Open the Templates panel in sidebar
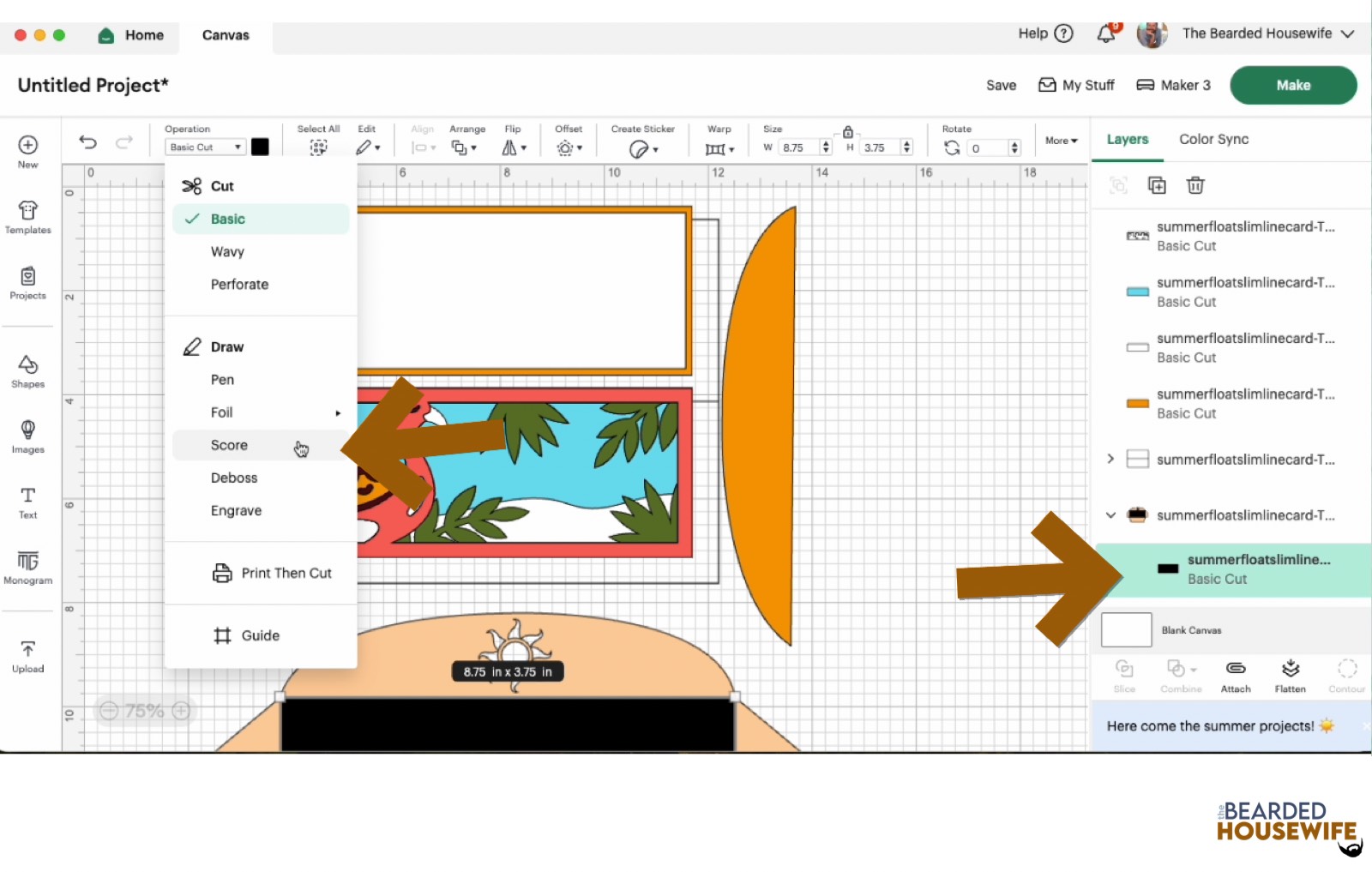This screenshot has height=872, width=1372. (x=27, y=217)
